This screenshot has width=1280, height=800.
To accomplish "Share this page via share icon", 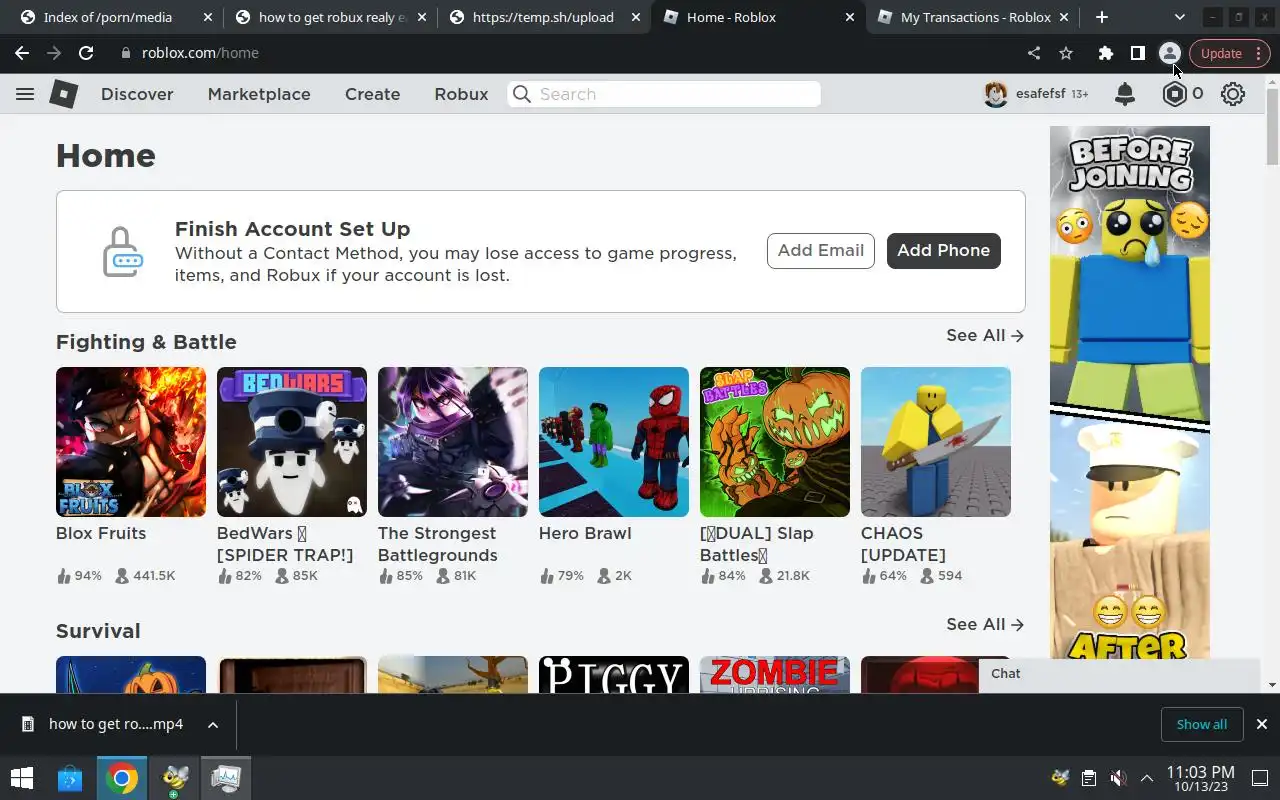I will [1034, 53].
